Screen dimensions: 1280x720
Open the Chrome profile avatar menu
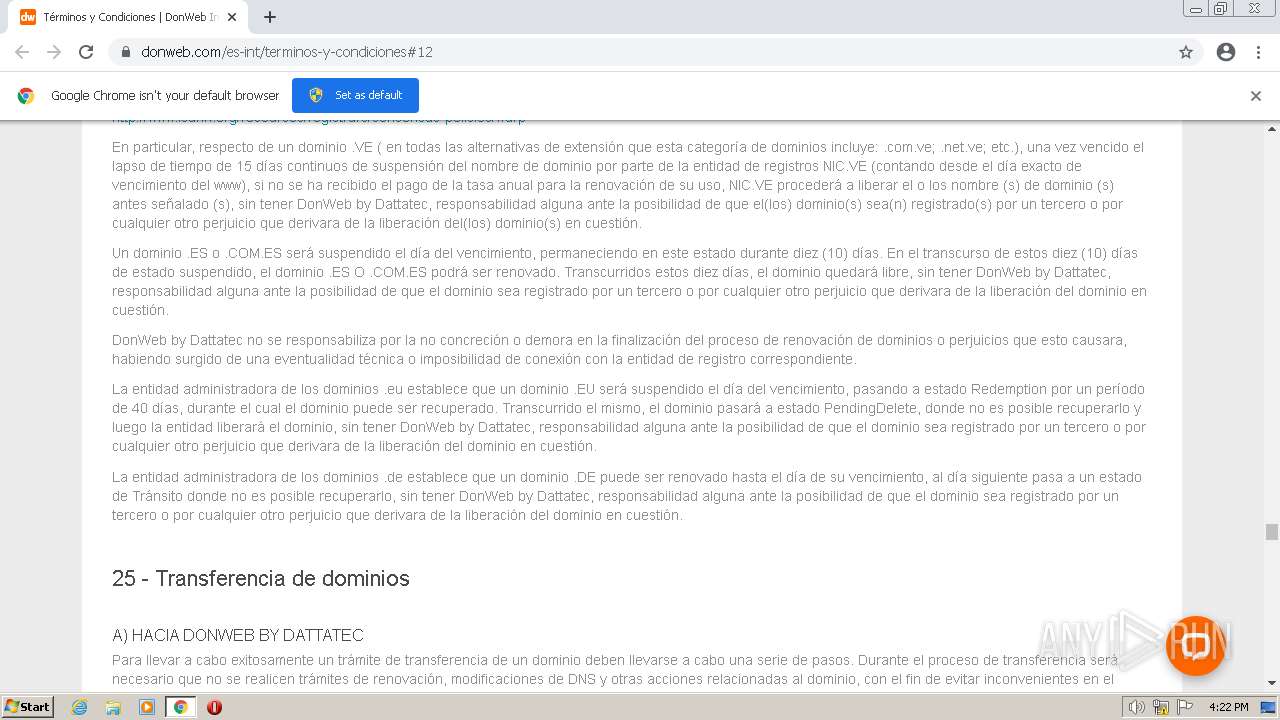click(x=1226, y=52)
